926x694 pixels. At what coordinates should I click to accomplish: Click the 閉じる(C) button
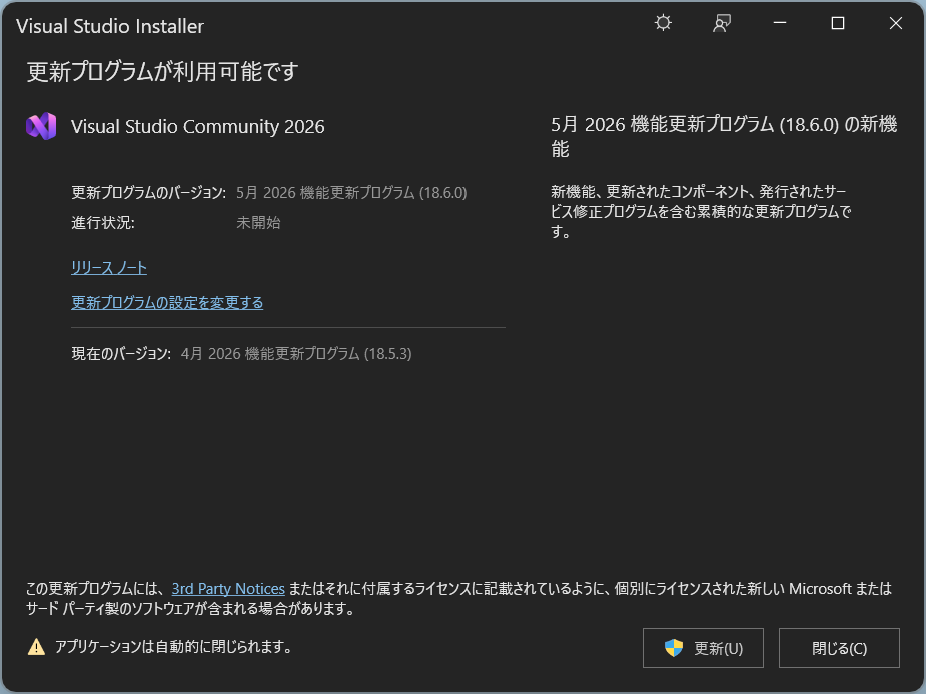(x=839, y=648)
